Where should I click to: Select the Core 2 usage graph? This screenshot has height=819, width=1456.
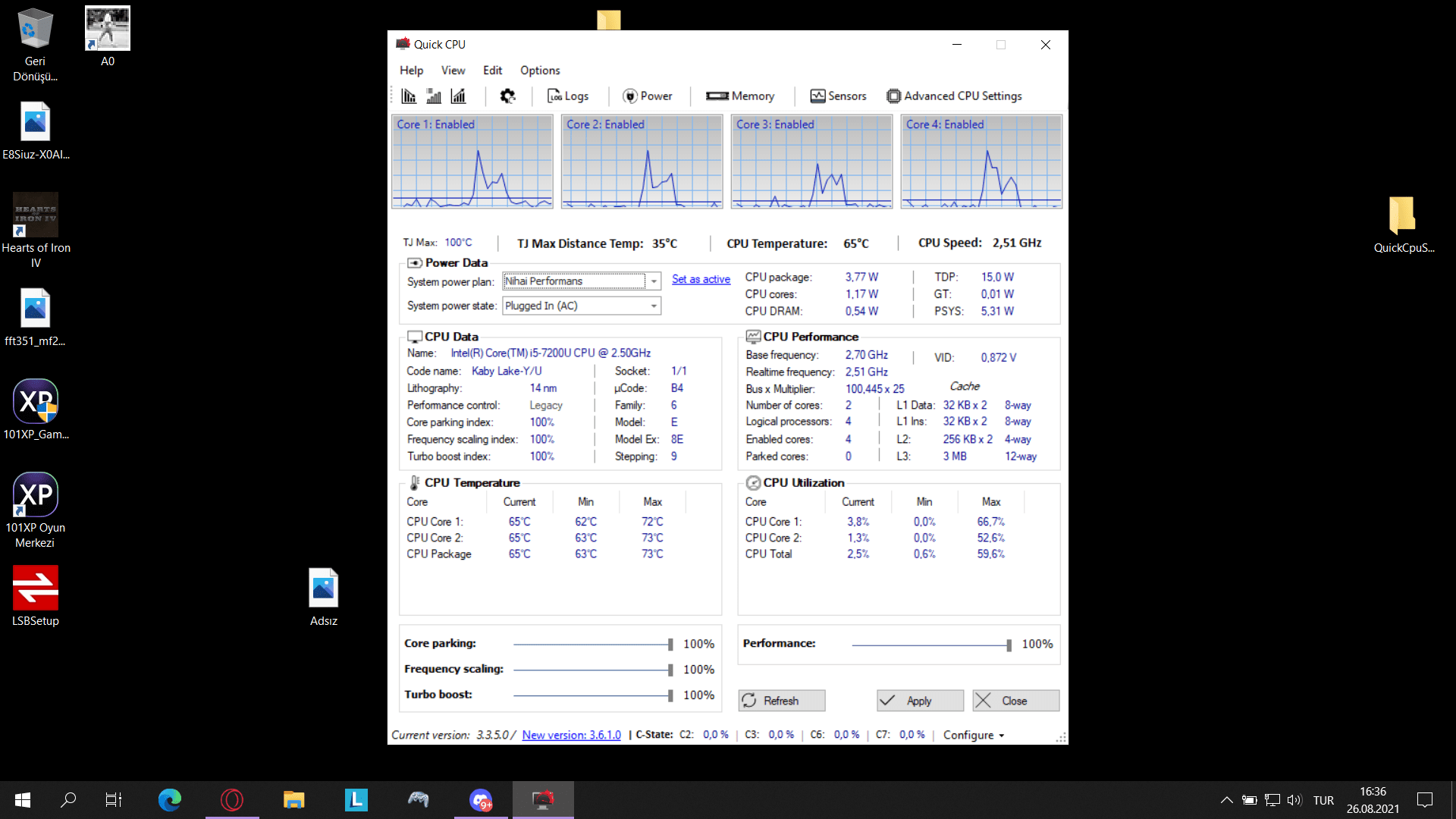[642, 162]
